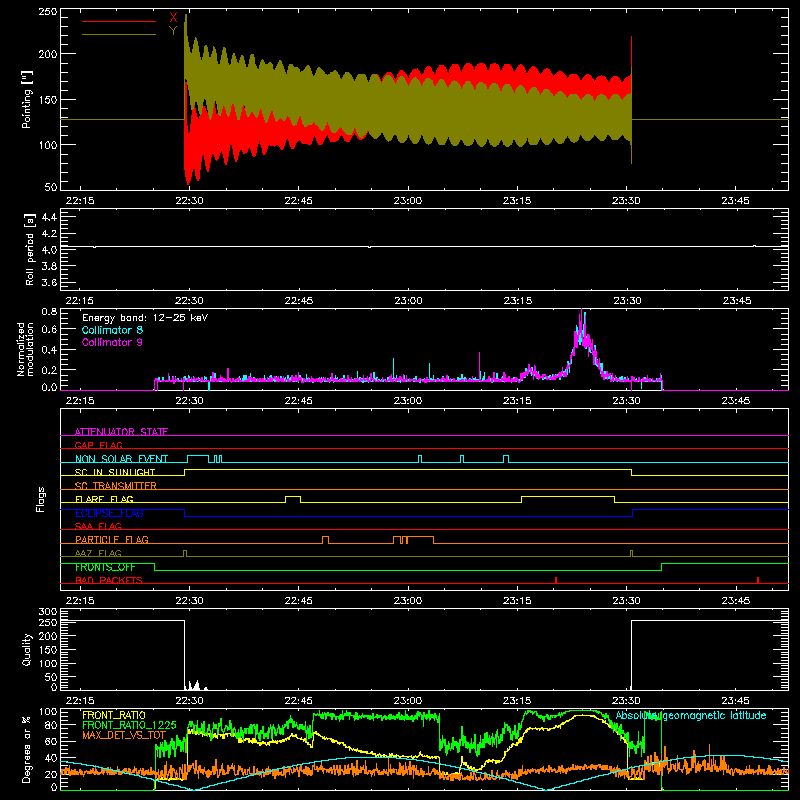Viewport: 800px width, 800px height.
Task: Click the Absolute geomagnetic latitude label
Action: click(x=691, y=715)
